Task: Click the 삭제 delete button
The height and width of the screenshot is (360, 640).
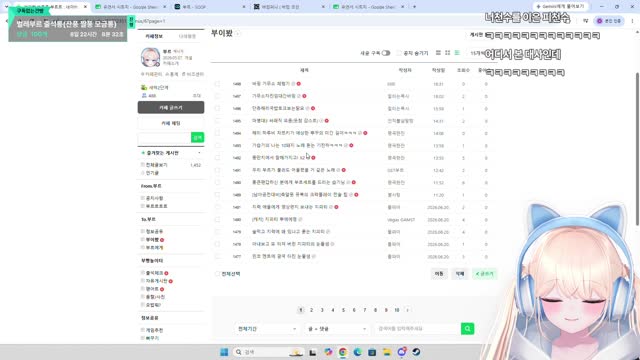Action: pos(460,274)
